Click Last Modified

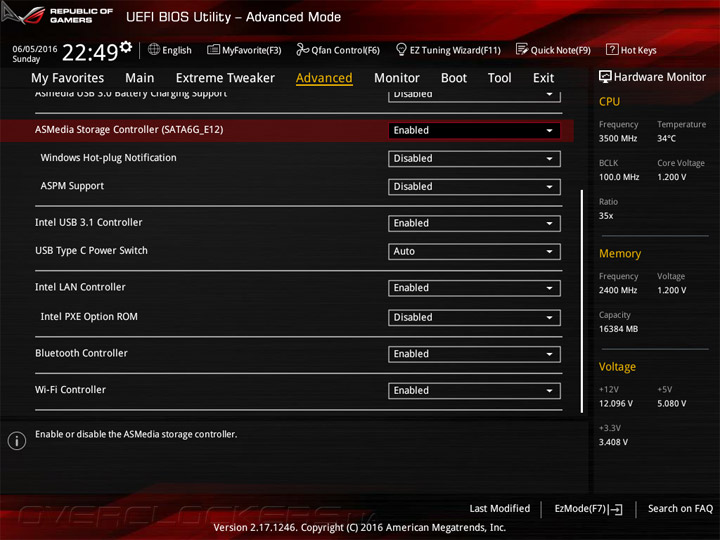tap(500, 509)
